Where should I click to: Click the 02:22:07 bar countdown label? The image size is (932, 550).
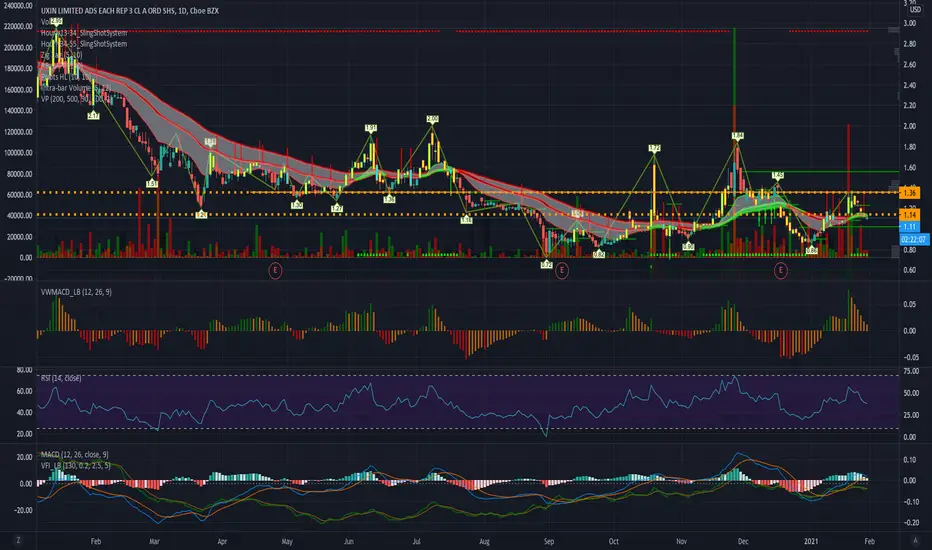(x=914, y=239)
